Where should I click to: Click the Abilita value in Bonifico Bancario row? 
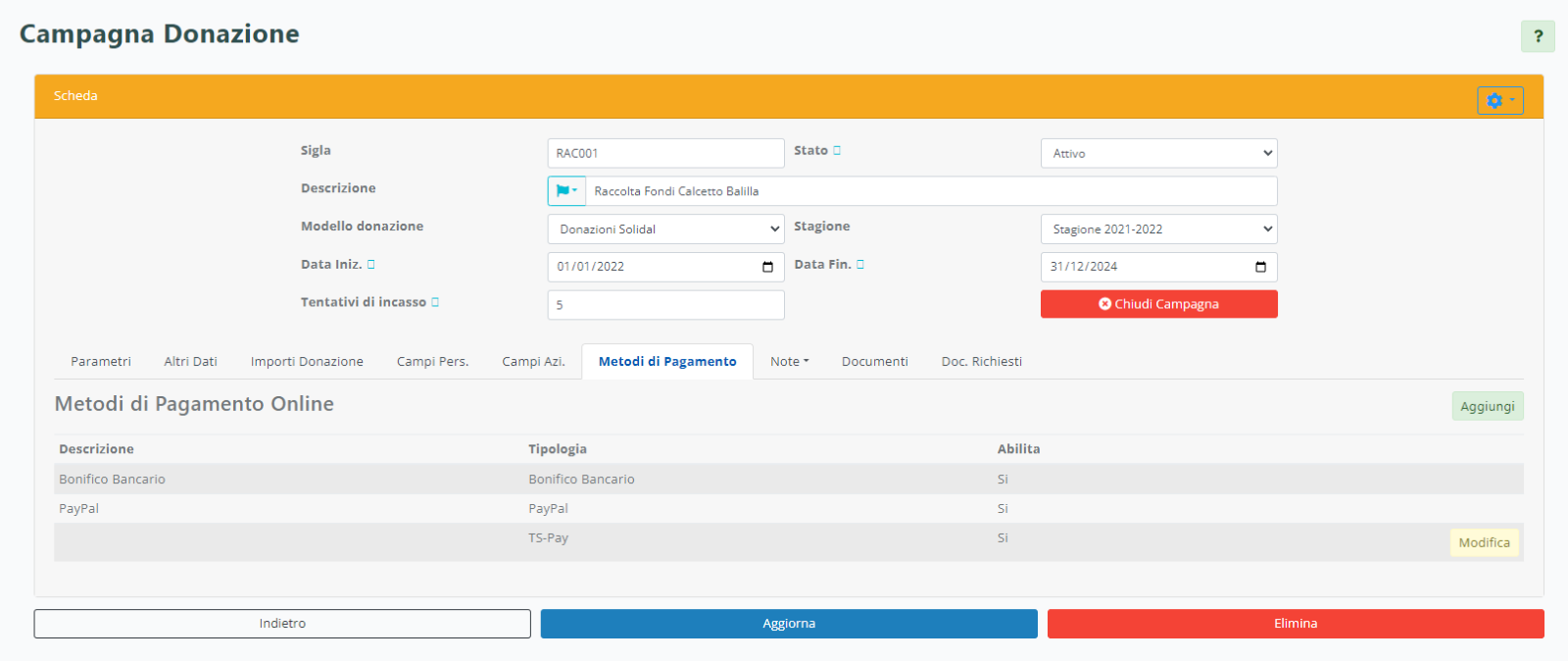point(1003,479)
